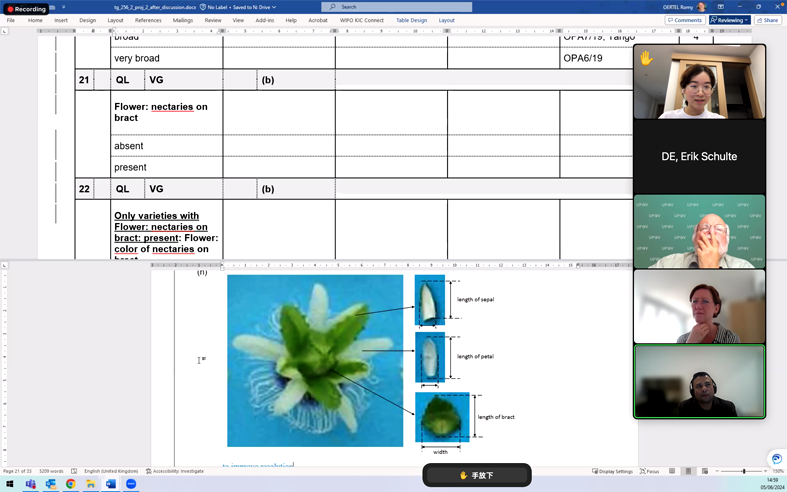Click the tab selector at top ruler corner
Image resolution: width=787 pixels, height=492 pixels.
click(x=5, y=31)
